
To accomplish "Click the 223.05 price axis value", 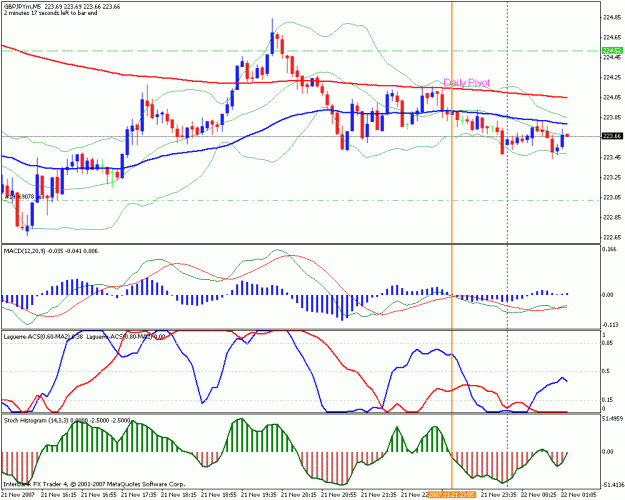I will 613,197.
